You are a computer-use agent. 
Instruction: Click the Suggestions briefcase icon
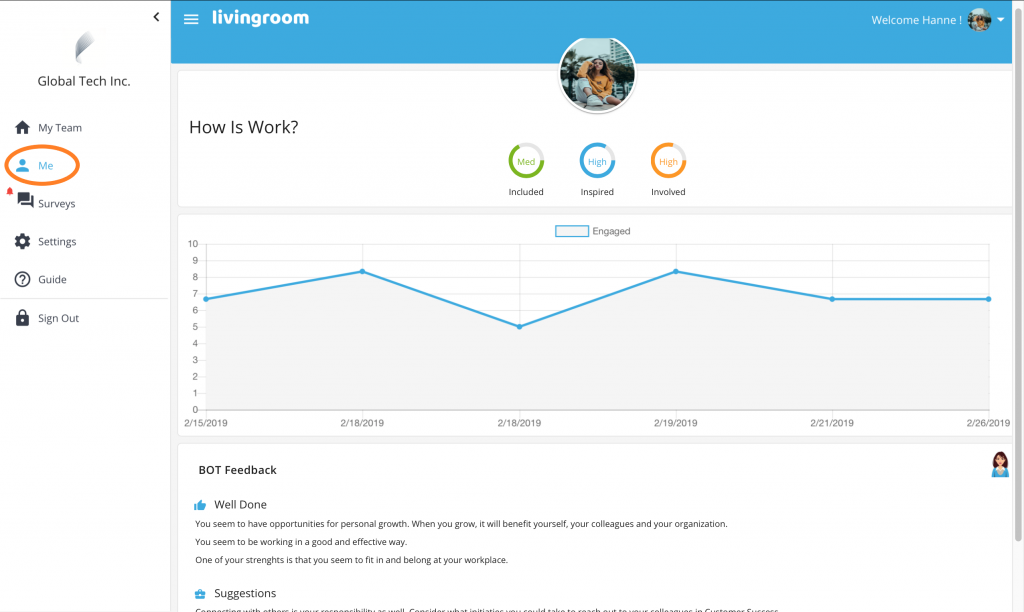click(x=200, y=594)
